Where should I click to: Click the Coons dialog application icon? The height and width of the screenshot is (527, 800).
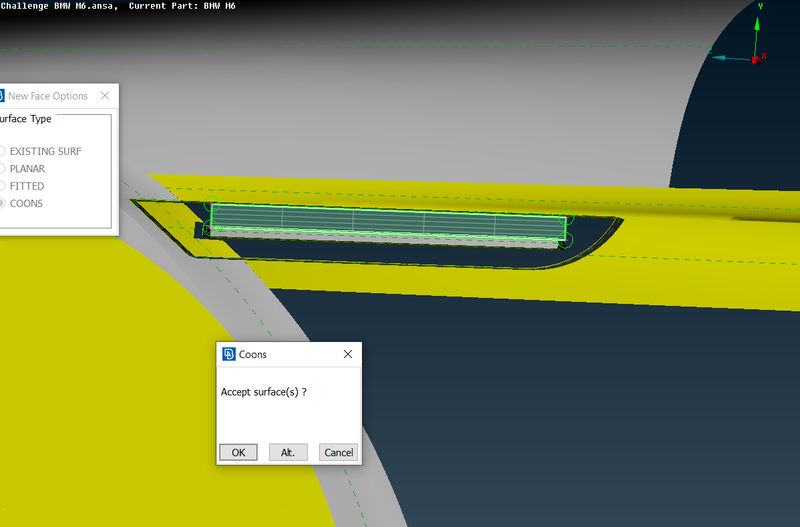229,354
